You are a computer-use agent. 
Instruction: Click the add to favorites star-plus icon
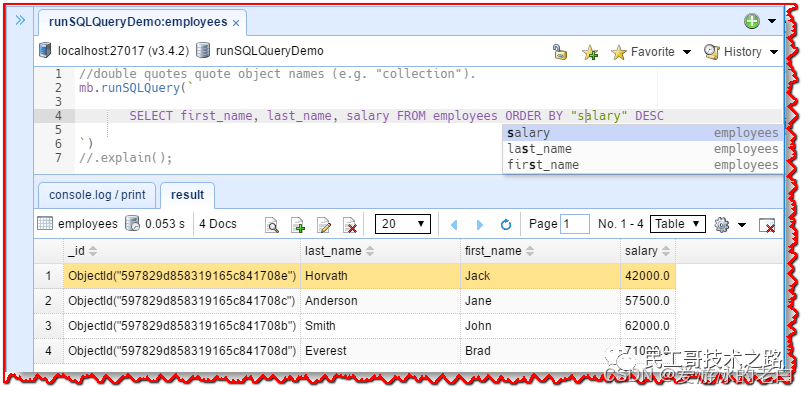pos(590,52)
